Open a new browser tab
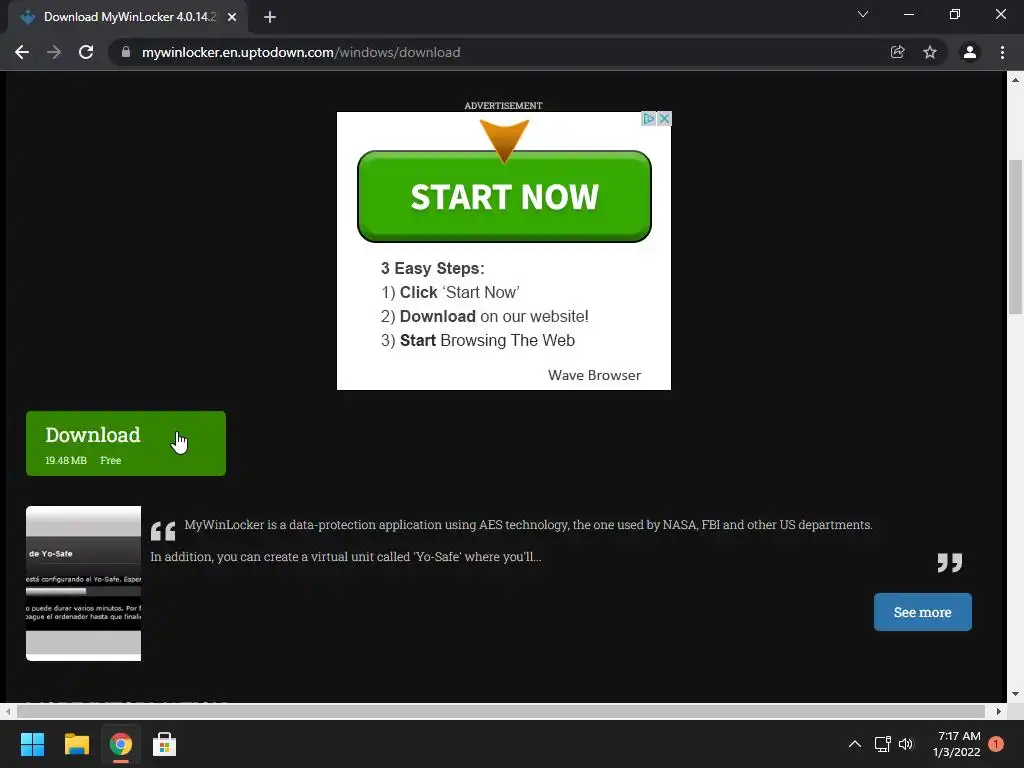Viewport: 1024px width, 768px height. click(x=270, y=17)
